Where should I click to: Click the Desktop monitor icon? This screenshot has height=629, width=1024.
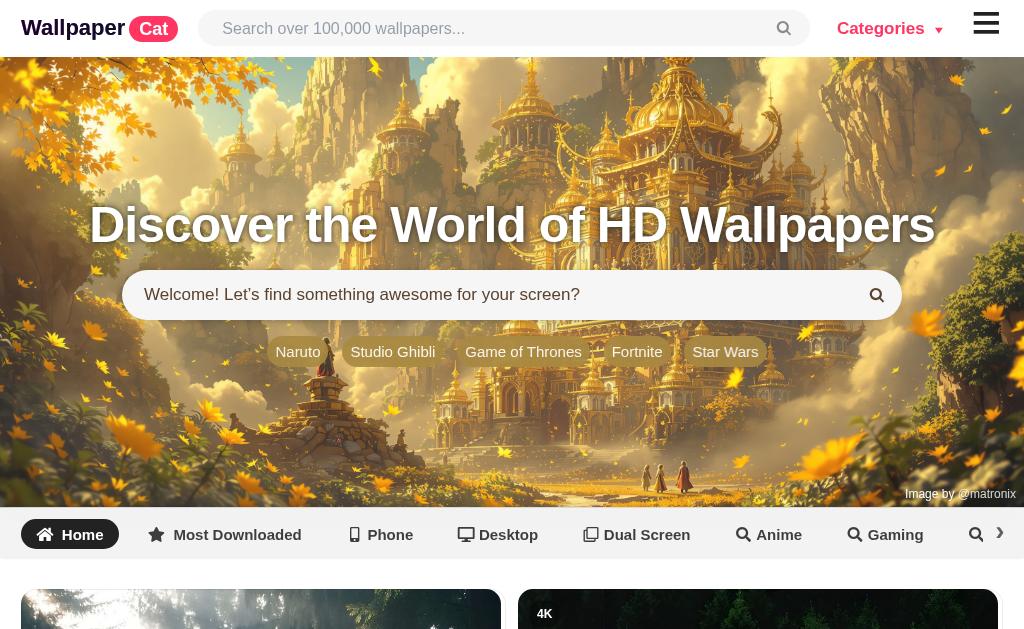point(466,534)
